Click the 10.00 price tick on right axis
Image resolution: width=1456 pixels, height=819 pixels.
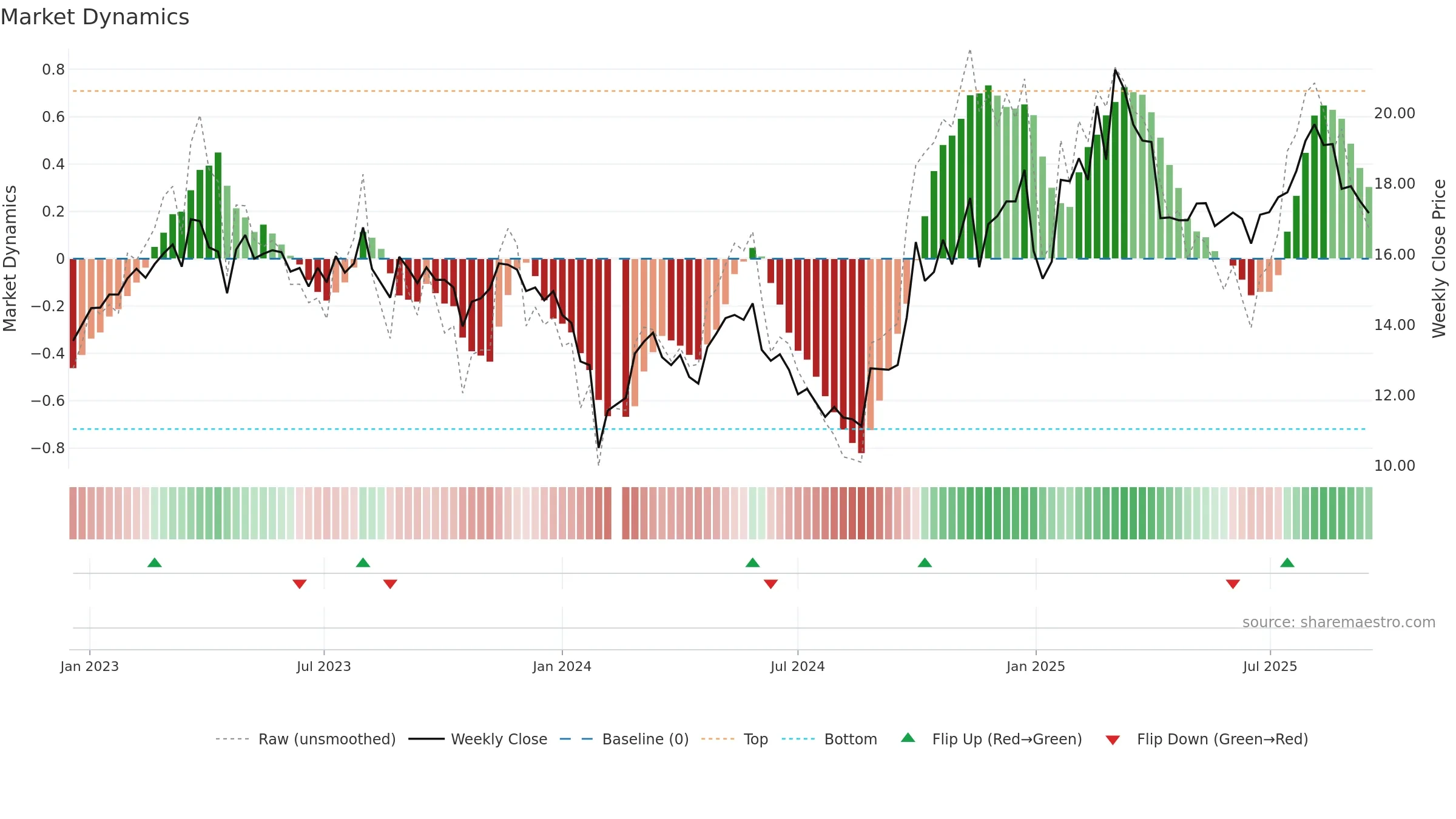pos(1395,466)
